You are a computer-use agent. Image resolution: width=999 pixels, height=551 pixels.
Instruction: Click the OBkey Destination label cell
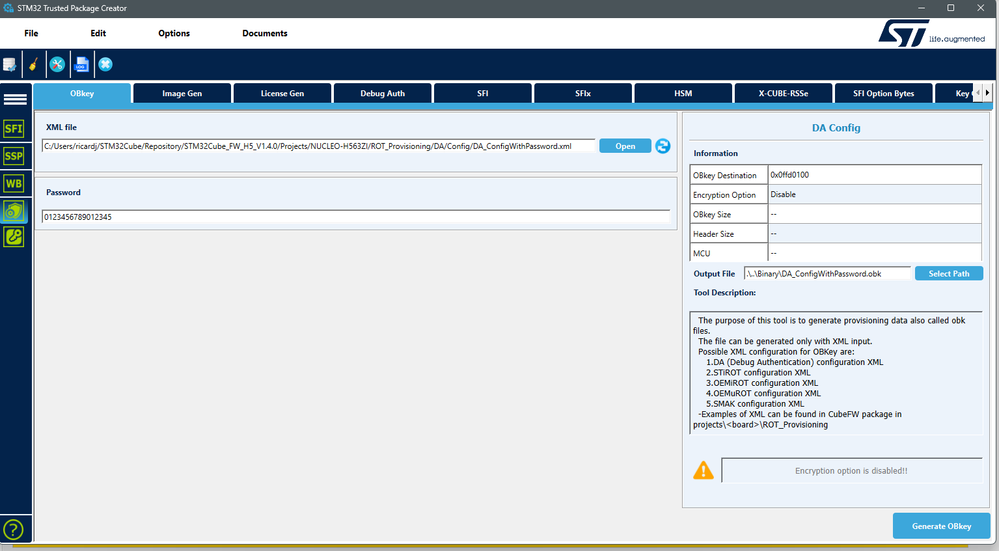coord(728,175)
